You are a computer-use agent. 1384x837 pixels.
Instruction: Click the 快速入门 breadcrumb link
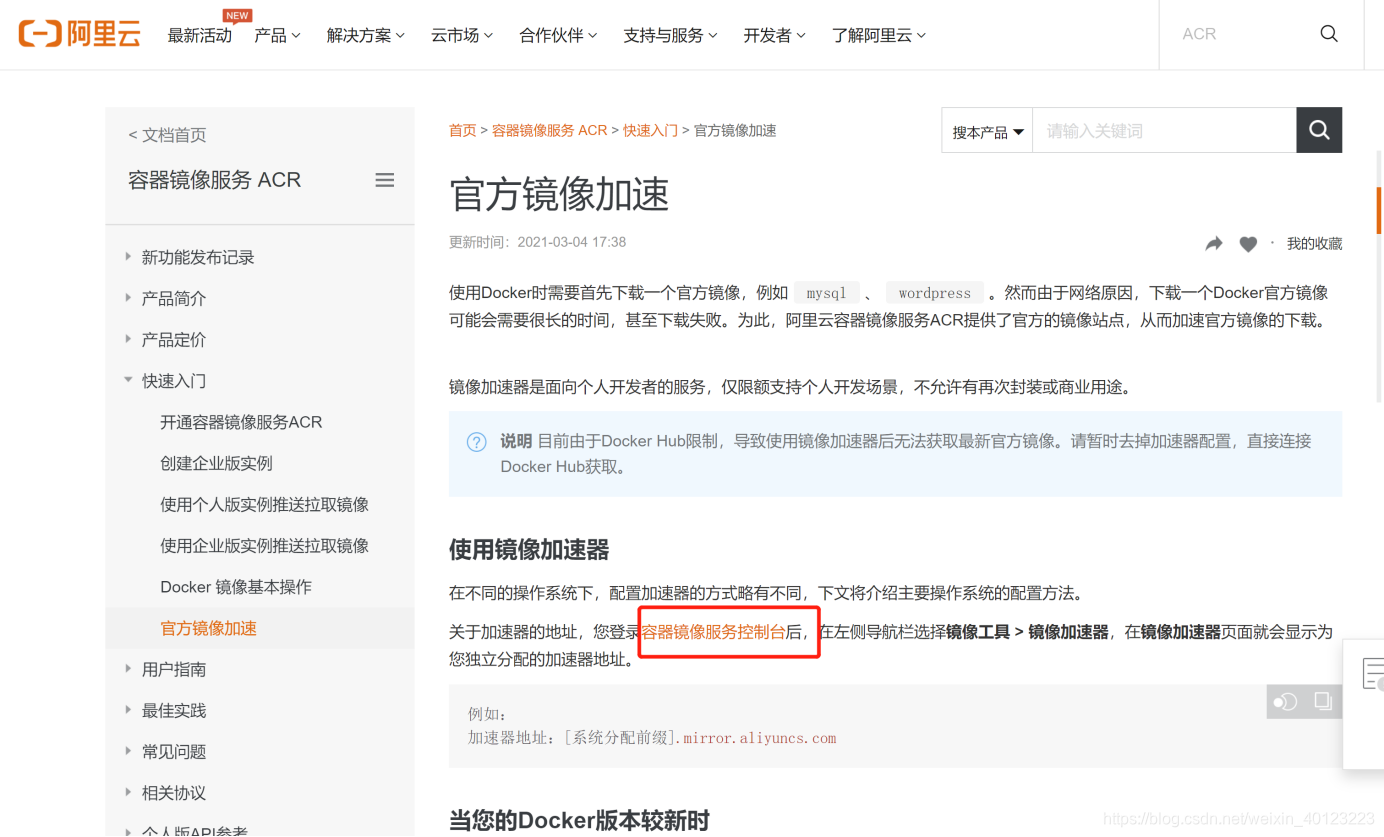[650, 130]
